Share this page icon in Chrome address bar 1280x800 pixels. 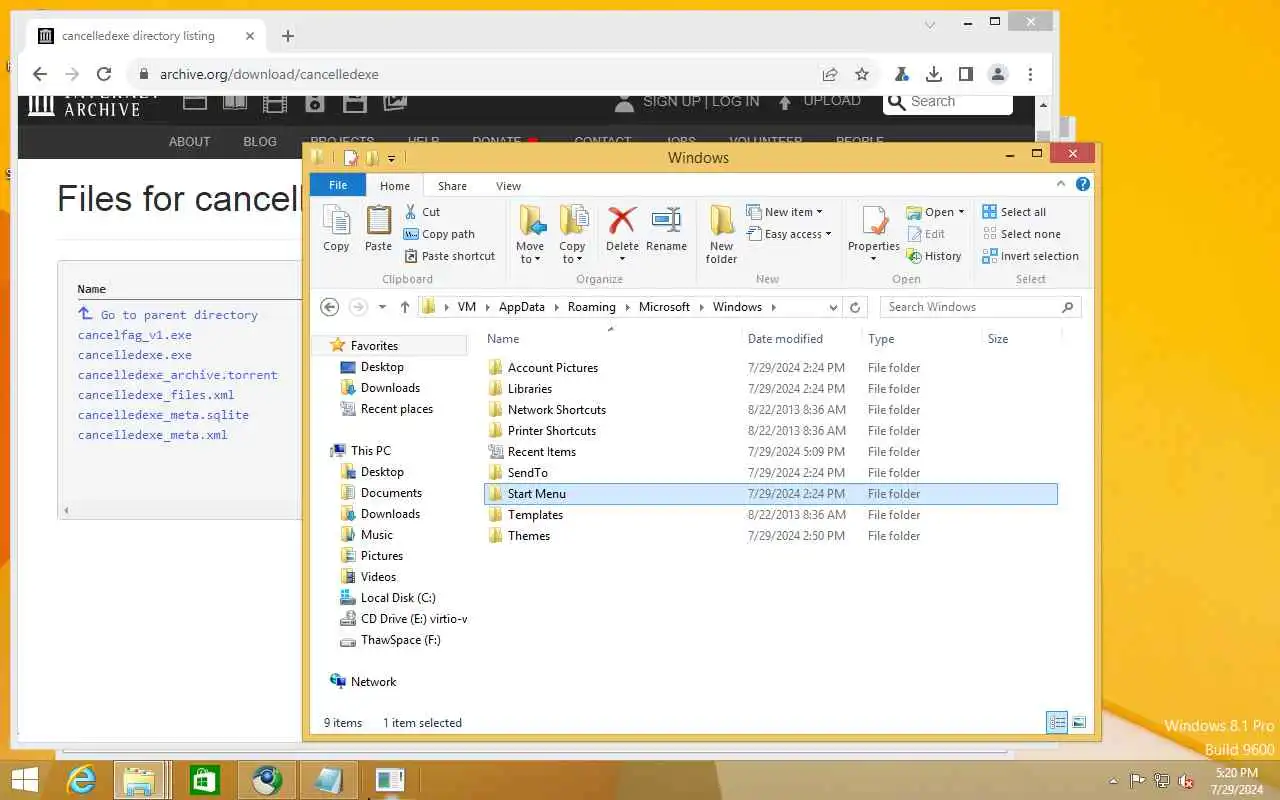830,74
